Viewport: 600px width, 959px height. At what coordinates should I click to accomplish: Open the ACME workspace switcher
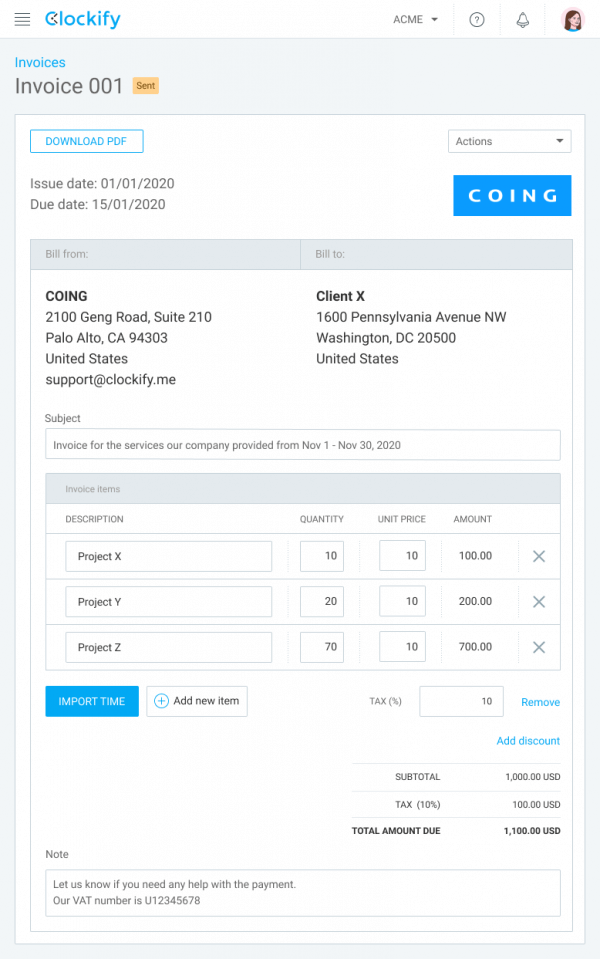pyautogui.click(x=415, y=19)
